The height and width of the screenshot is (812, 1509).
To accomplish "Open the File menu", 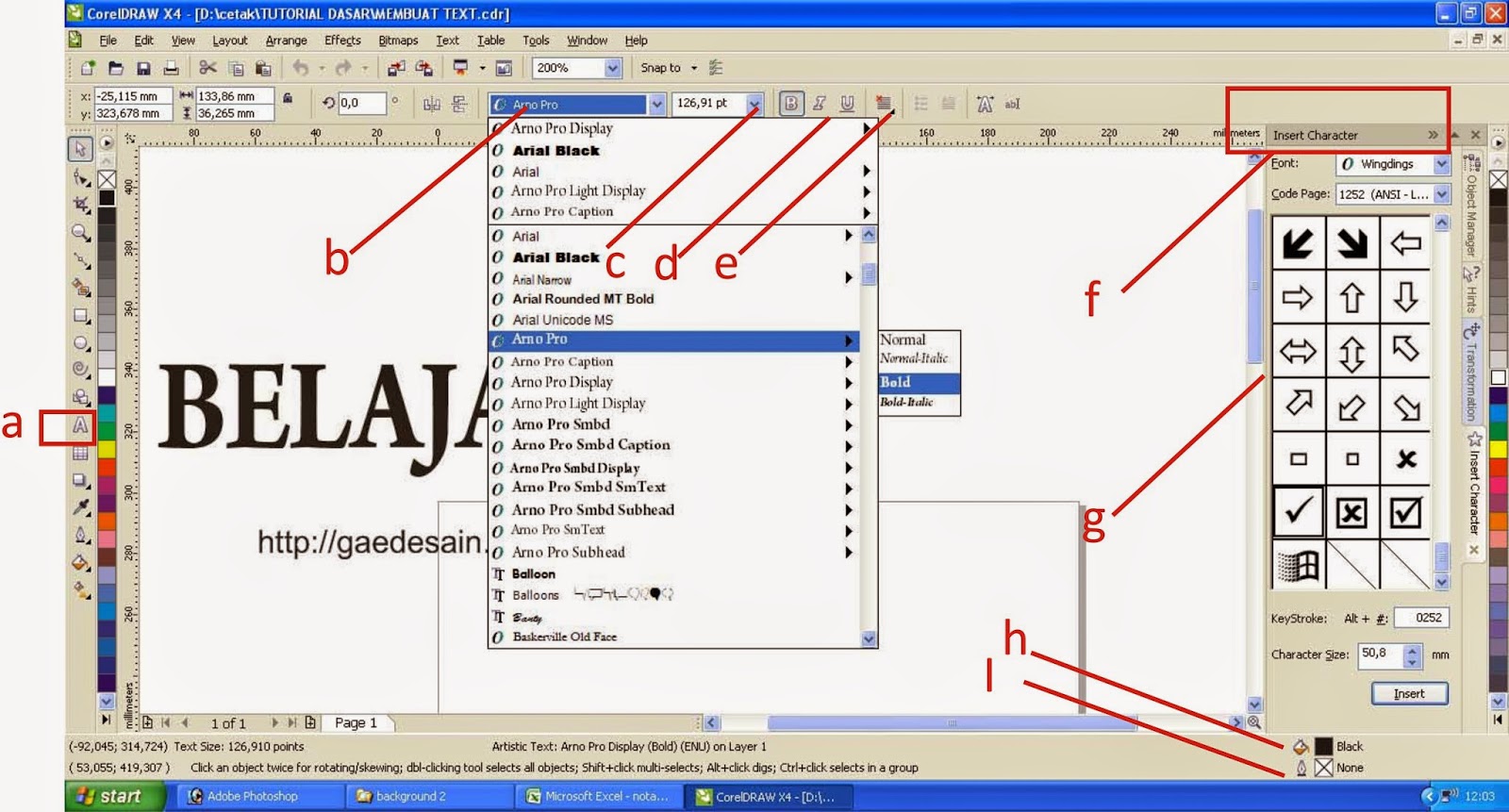I will [x=108, y=41].
